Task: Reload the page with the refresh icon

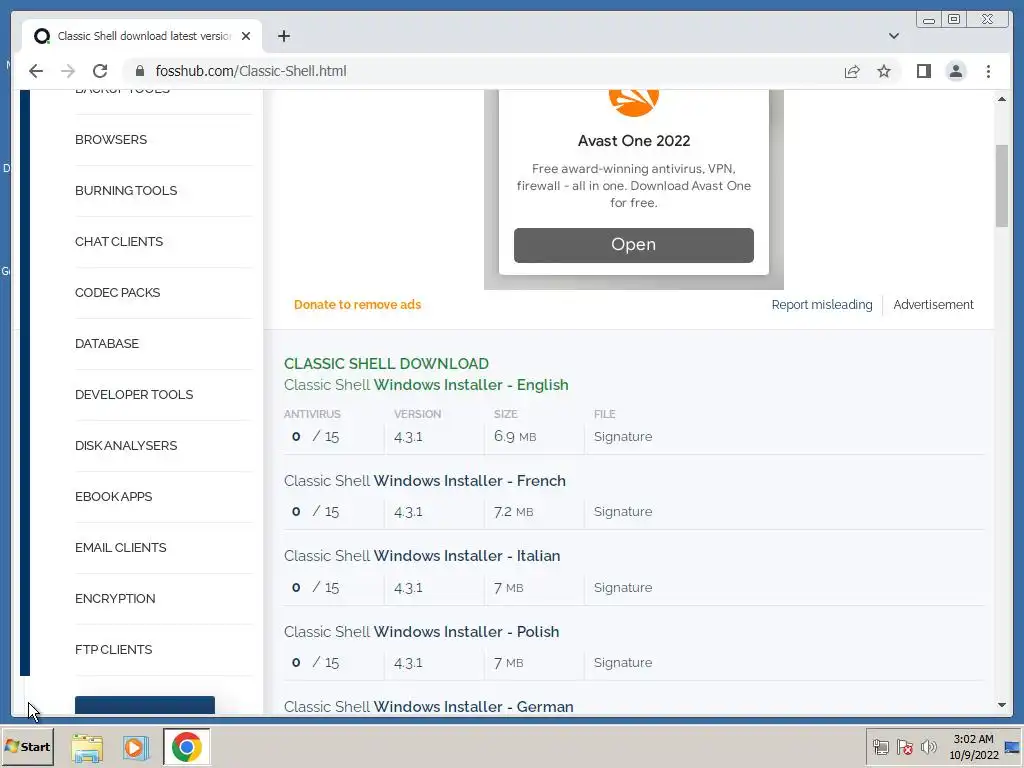Action: 100,71
